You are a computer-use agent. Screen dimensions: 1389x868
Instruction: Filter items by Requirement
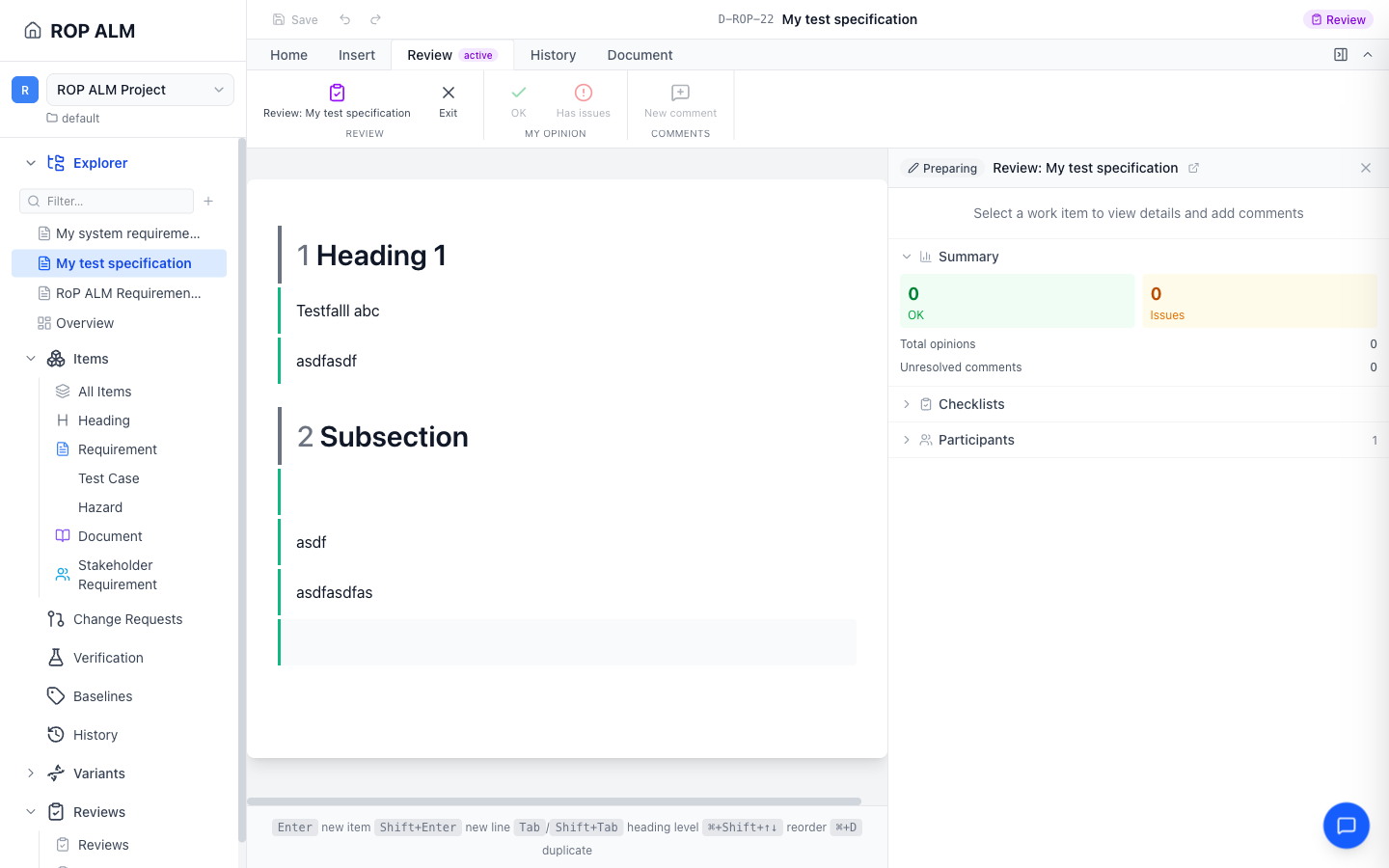(x=117, y=449)
